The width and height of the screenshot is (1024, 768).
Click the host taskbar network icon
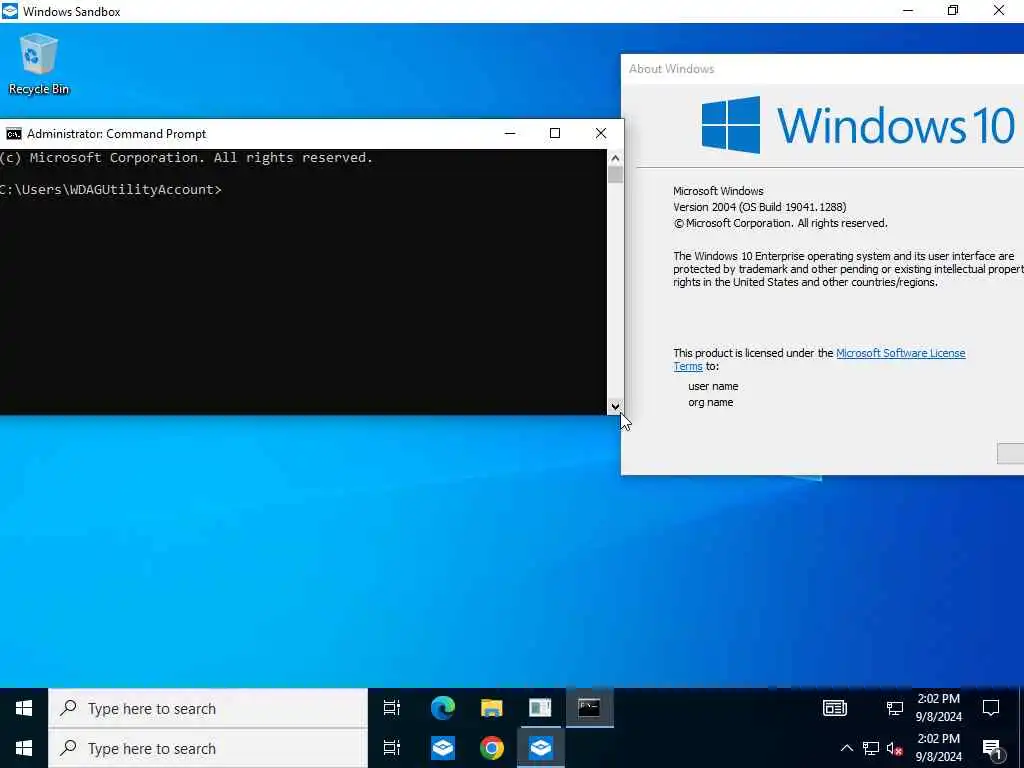tap(871, 748)
